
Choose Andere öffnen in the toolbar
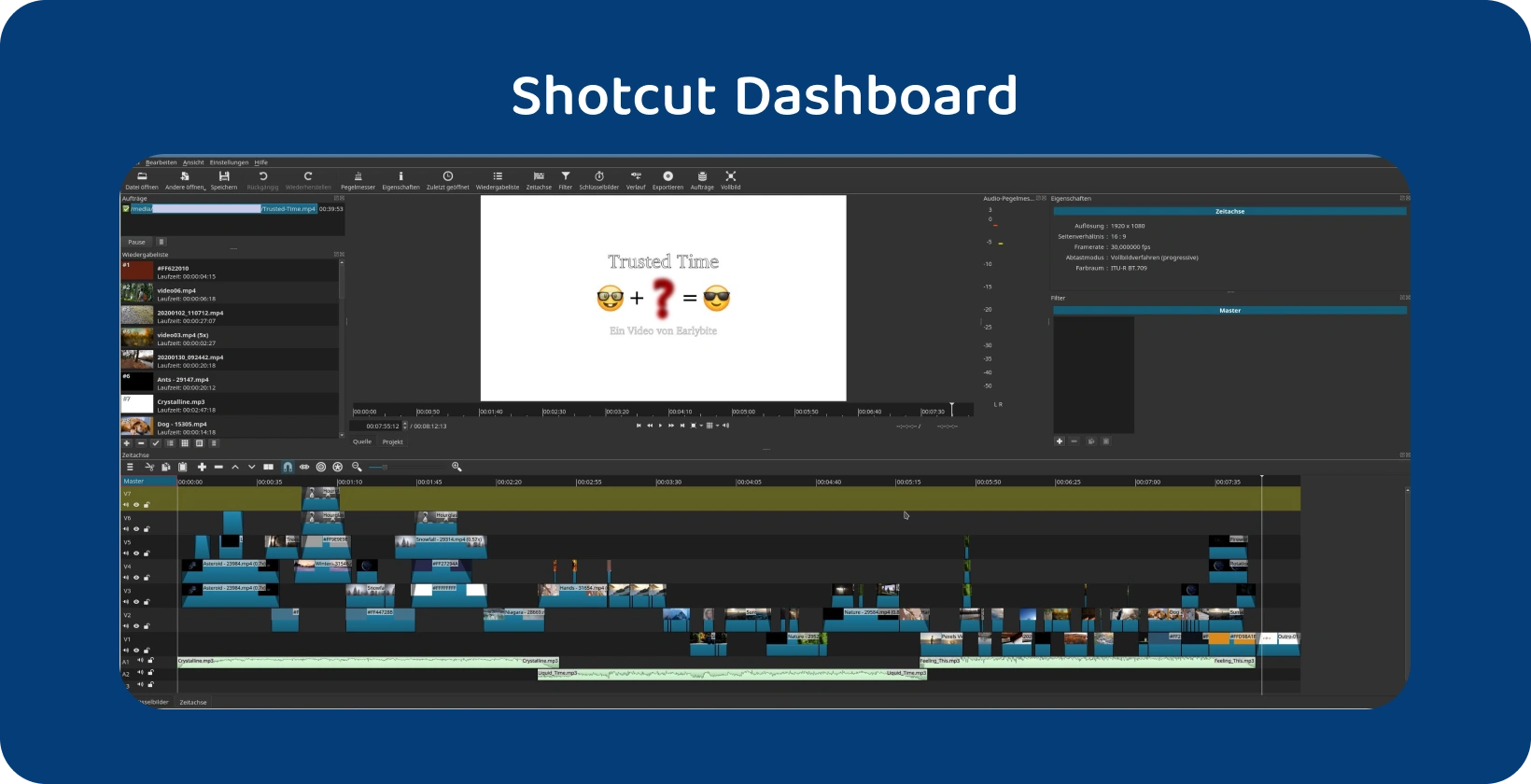pos(185,180)
